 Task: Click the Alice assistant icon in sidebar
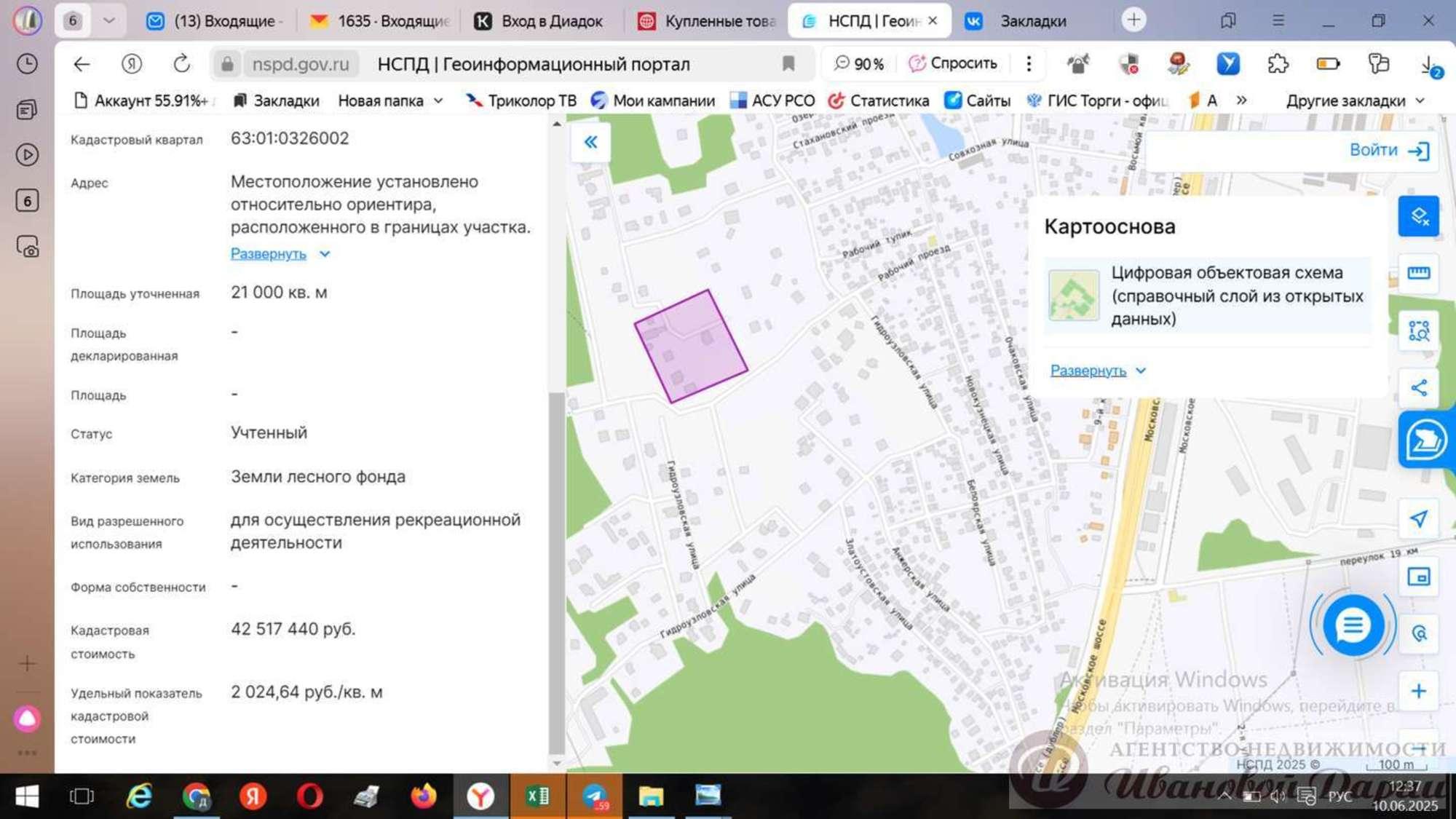pyautogui.click(x=27, y=719)
